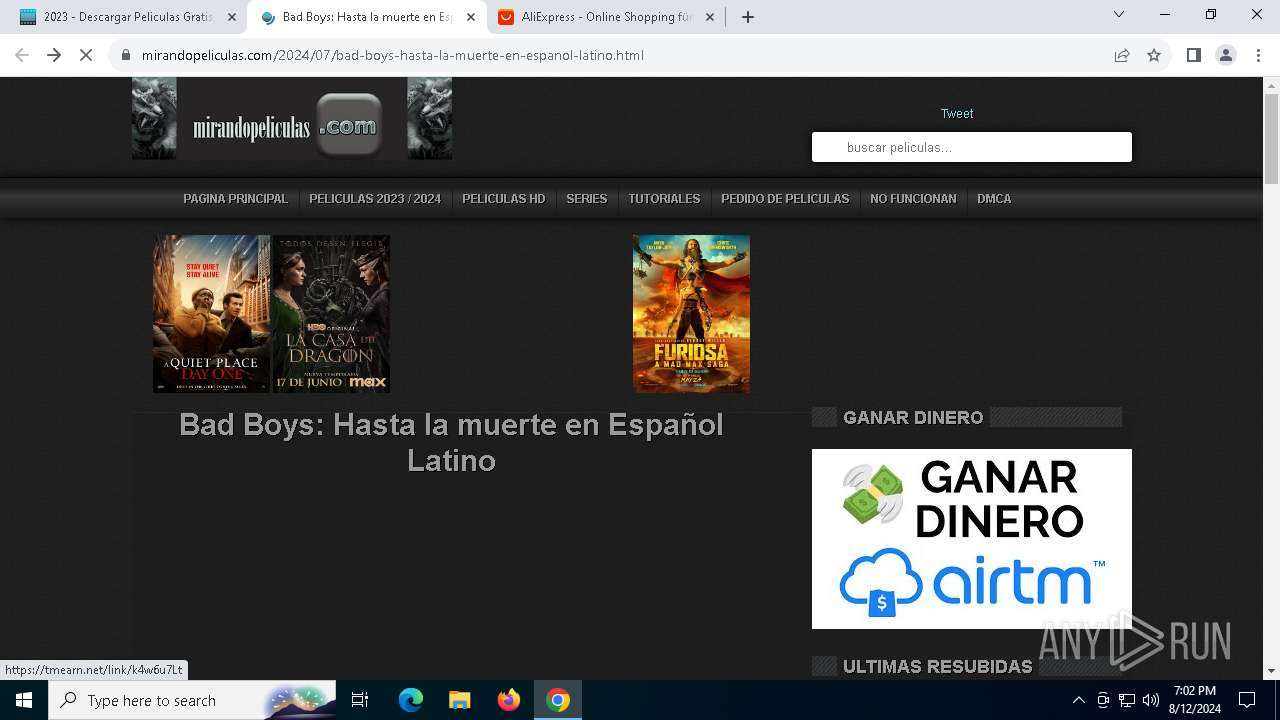Click the A Quiet Place Day One poster
Image resolution: width=1280 pixels, height=720 pixels.
point(211,314)
